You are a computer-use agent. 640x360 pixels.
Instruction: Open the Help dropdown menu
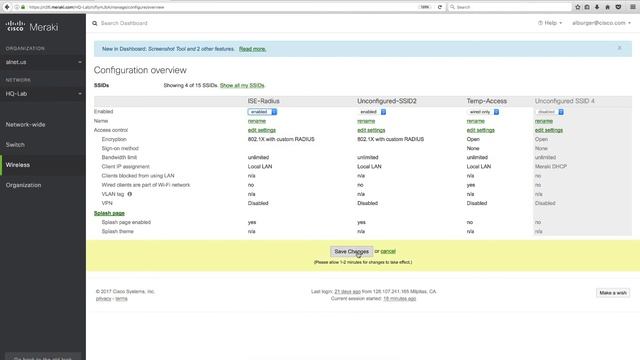click(x=550, y=23)
